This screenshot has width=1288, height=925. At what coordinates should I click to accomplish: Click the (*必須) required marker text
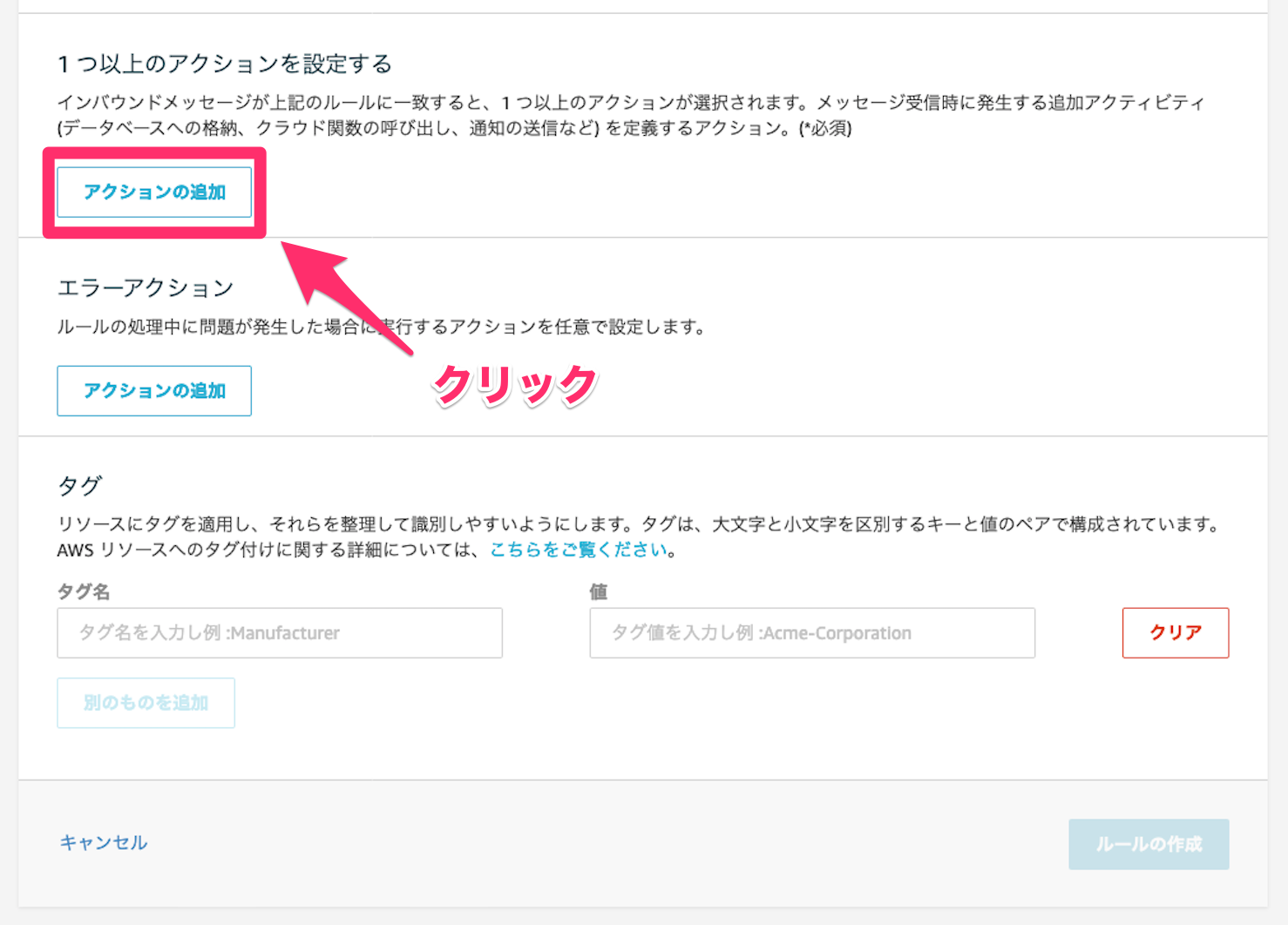coord(824,128)
